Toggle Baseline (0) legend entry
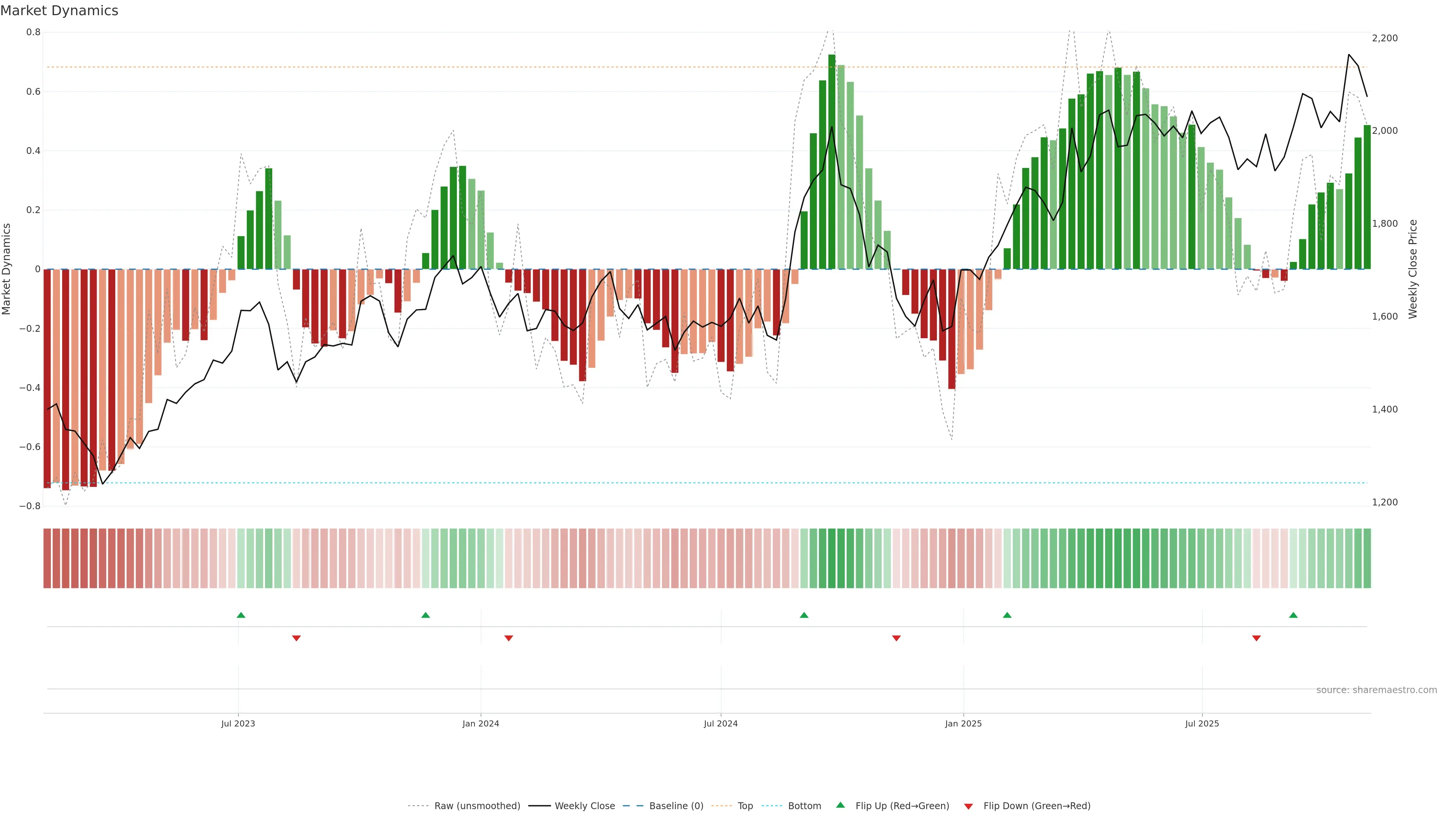The height and width of the screenshot is (819, 1456). point(676,805)
